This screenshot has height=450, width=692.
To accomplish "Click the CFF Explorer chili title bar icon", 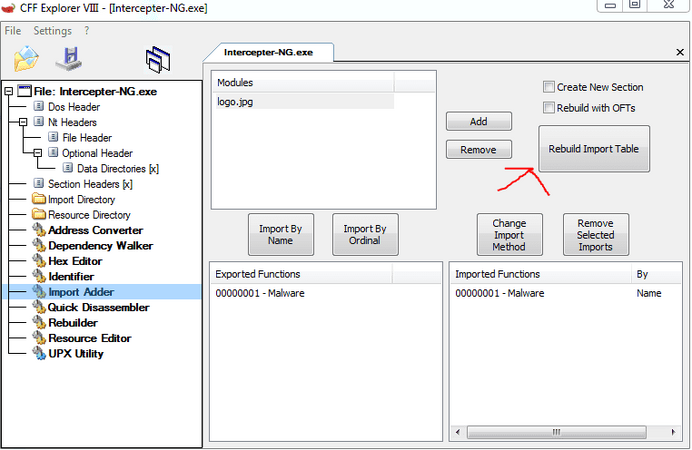I will coord(8,8).
